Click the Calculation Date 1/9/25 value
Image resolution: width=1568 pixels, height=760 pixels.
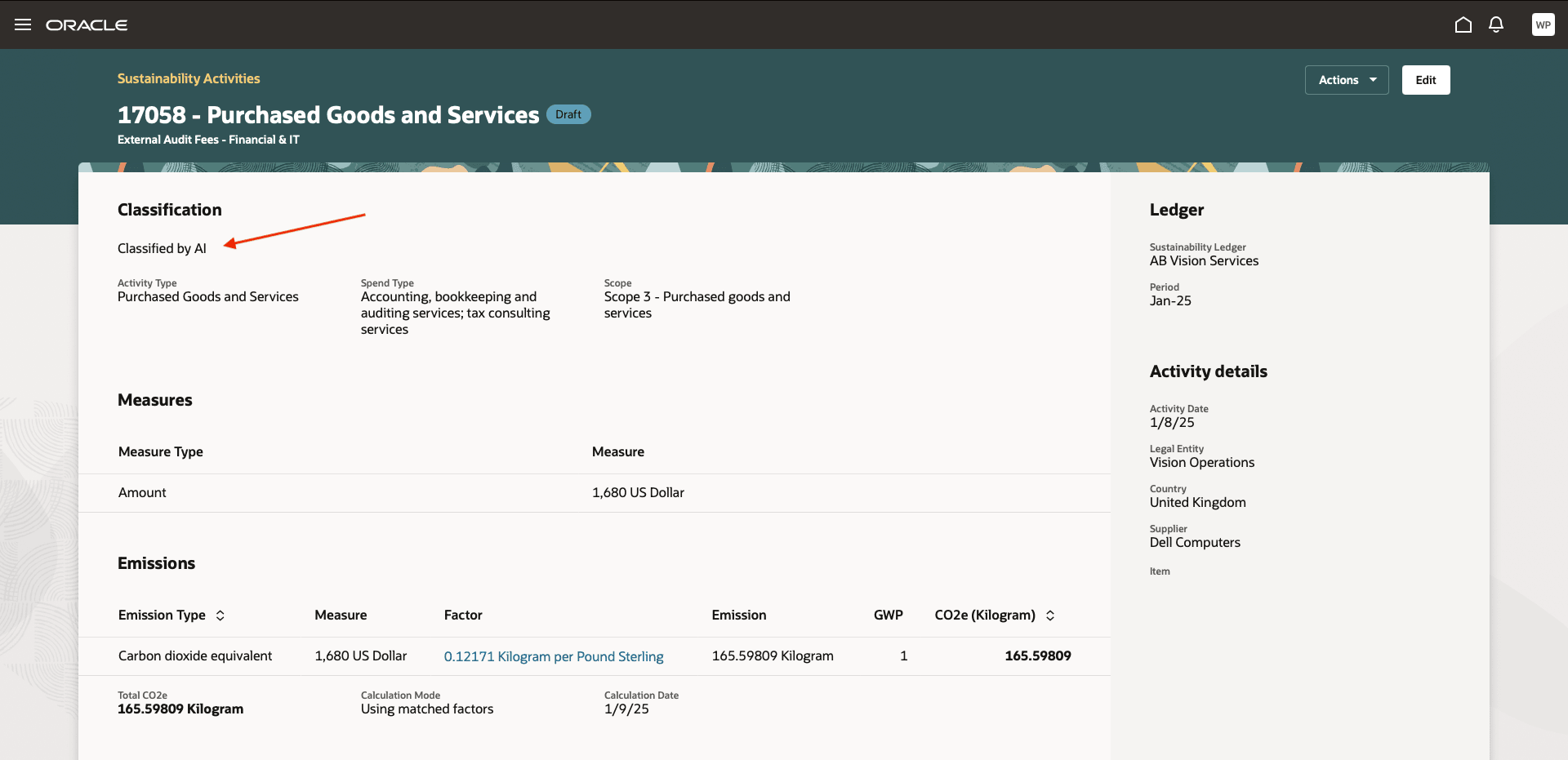click(x=626, y=709)
